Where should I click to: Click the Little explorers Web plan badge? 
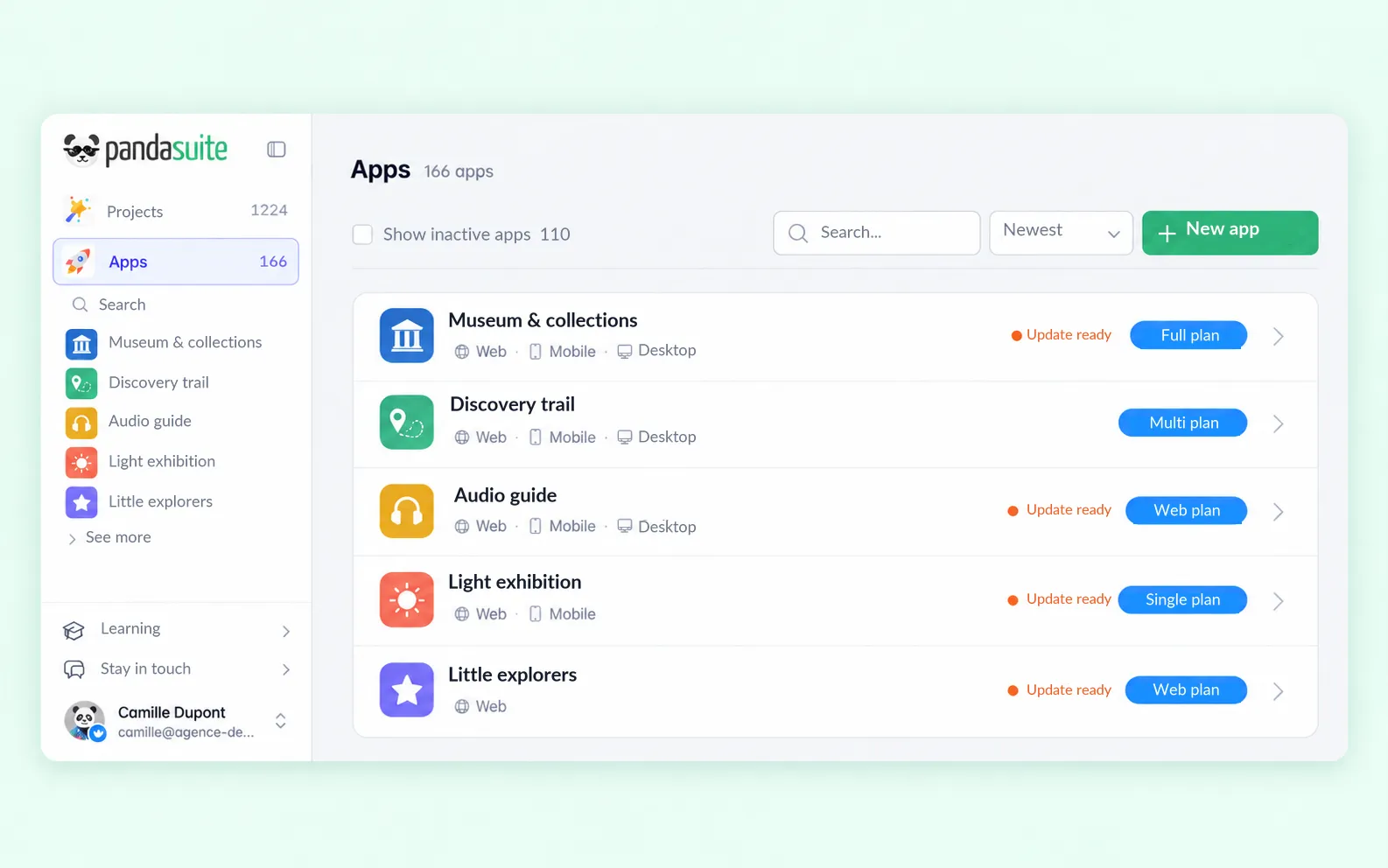click(x=1186, y=689)
